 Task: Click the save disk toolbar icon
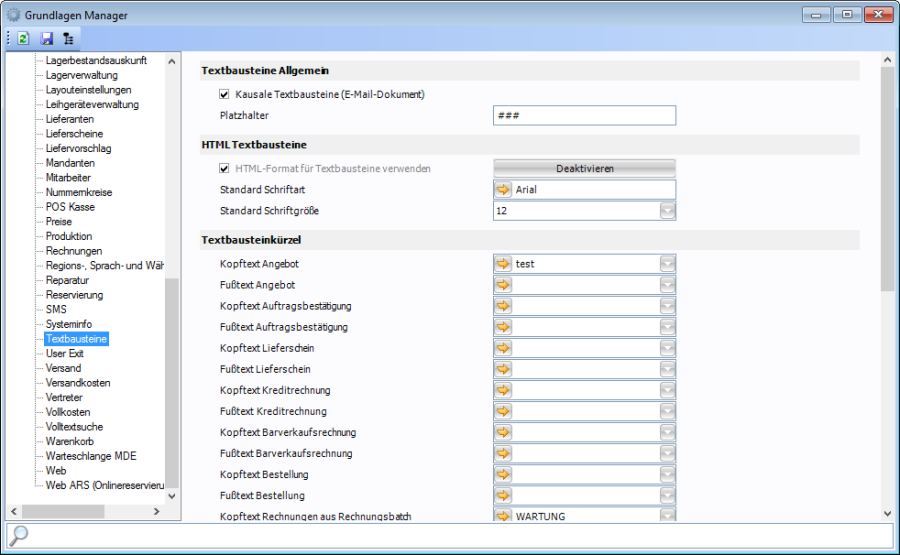point(46,39)
